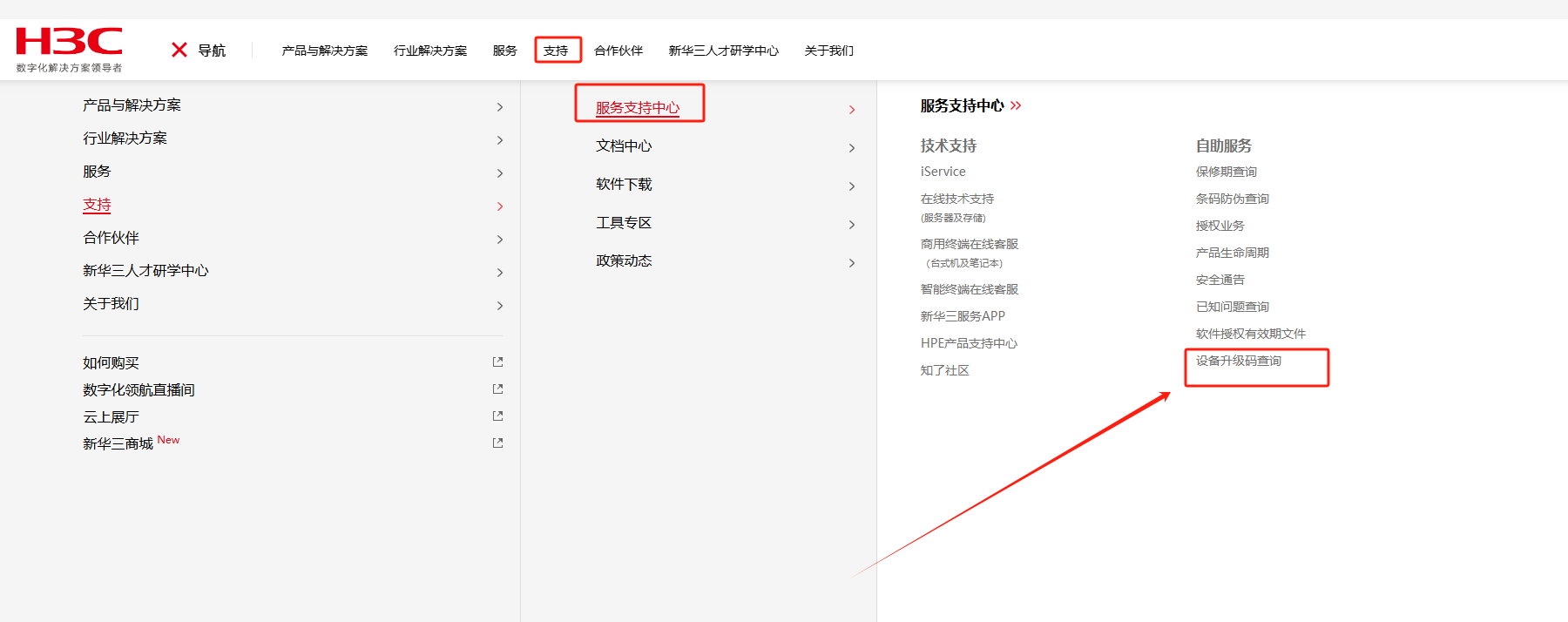Screen dimensions: 1568x622
Task: Open 保修期查询 link
Action: [x=1227, y=172]
